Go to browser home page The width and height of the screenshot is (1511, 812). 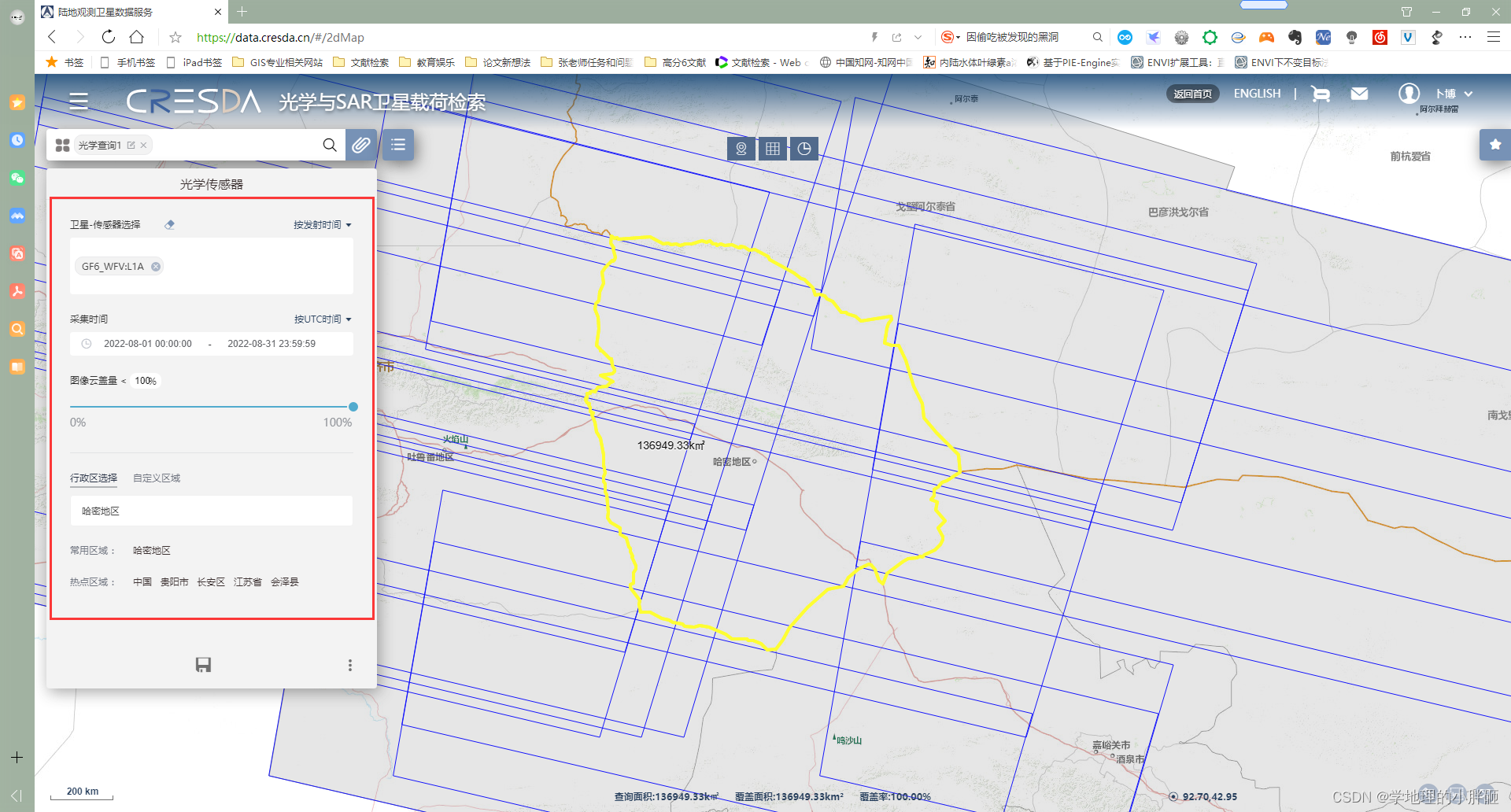[x=137, y=37]
